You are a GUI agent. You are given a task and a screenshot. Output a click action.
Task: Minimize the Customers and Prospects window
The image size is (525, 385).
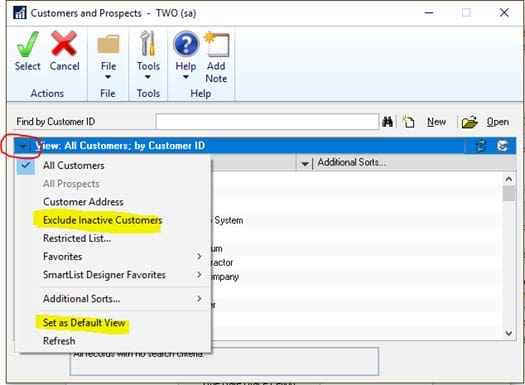click(x=429, y=13)
